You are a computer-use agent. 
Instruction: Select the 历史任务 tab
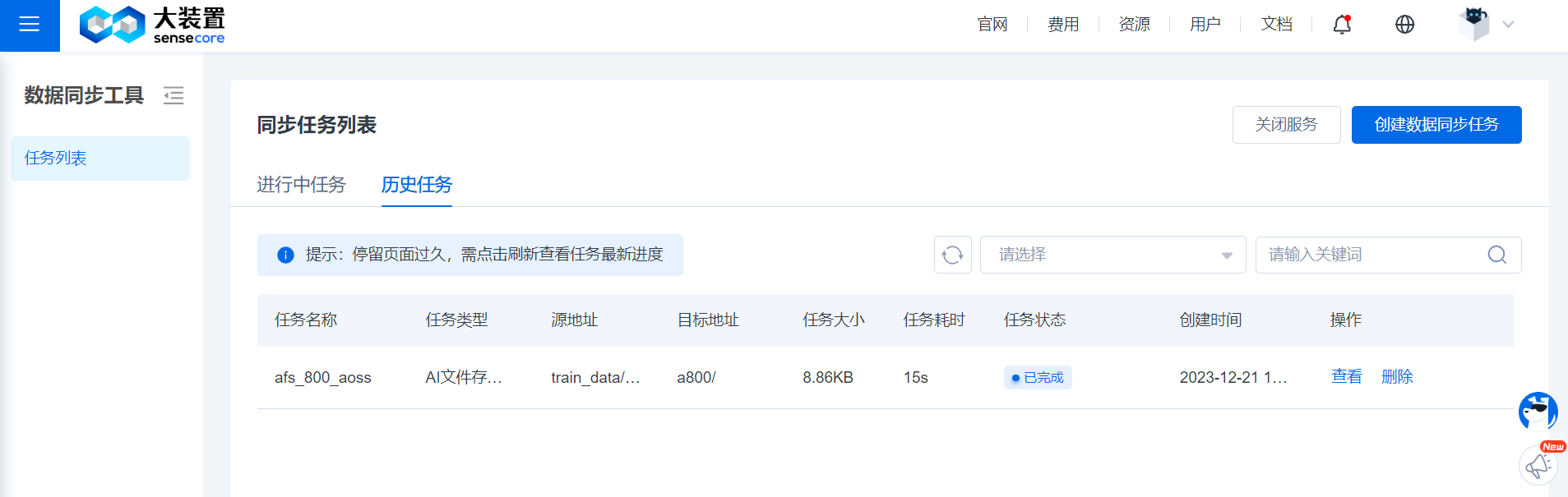point(416,185)
